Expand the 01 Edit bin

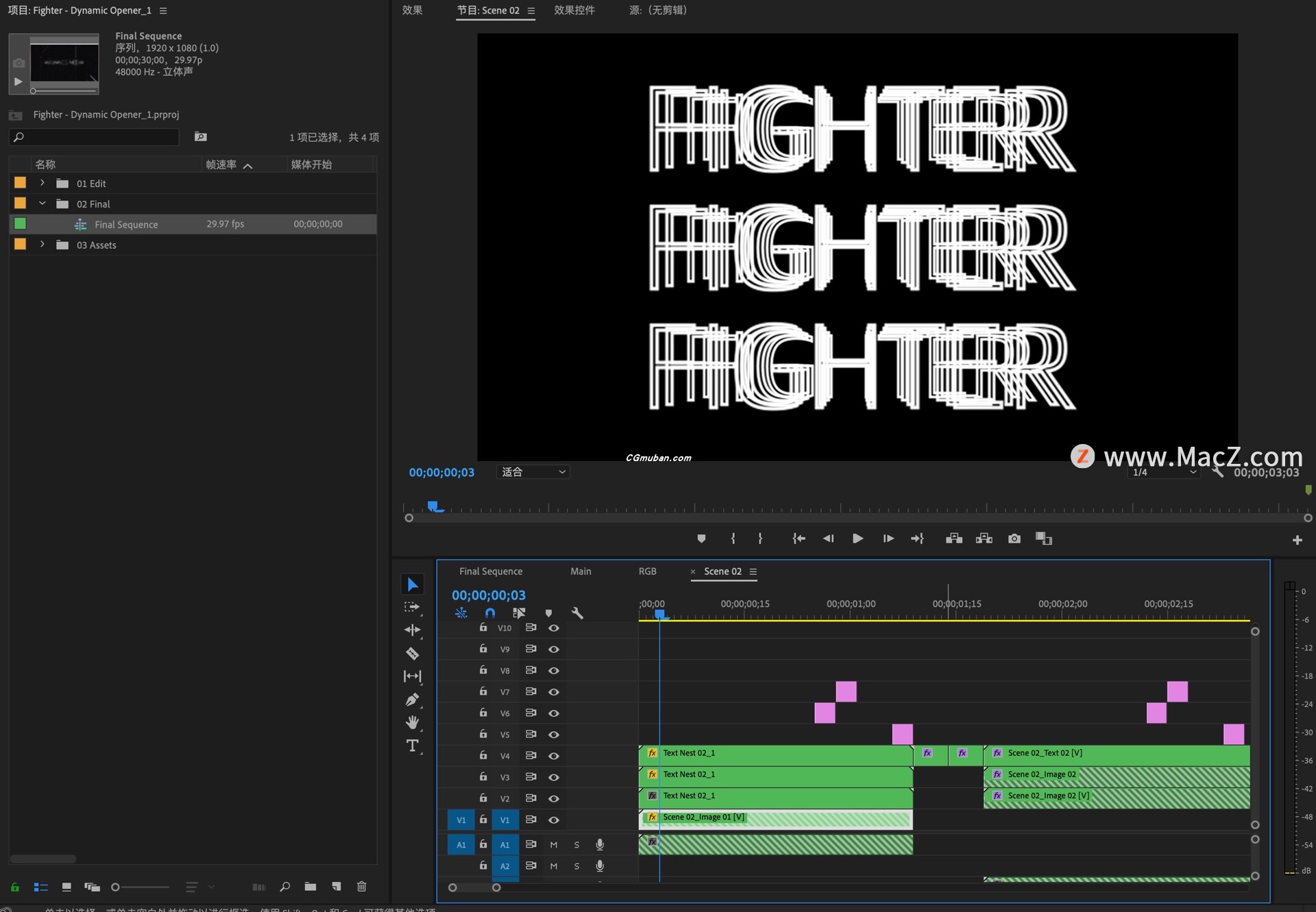42,183
